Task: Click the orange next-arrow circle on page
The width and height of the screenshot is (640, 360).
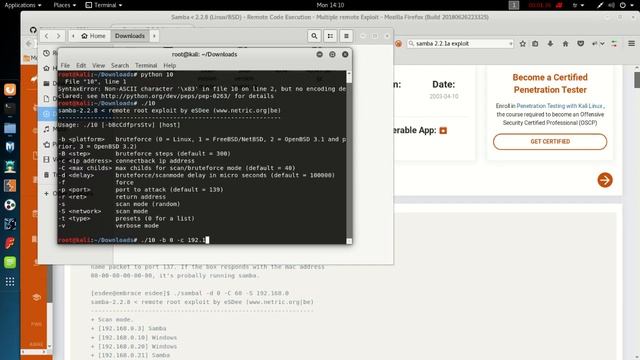Action: click(605, 180)
